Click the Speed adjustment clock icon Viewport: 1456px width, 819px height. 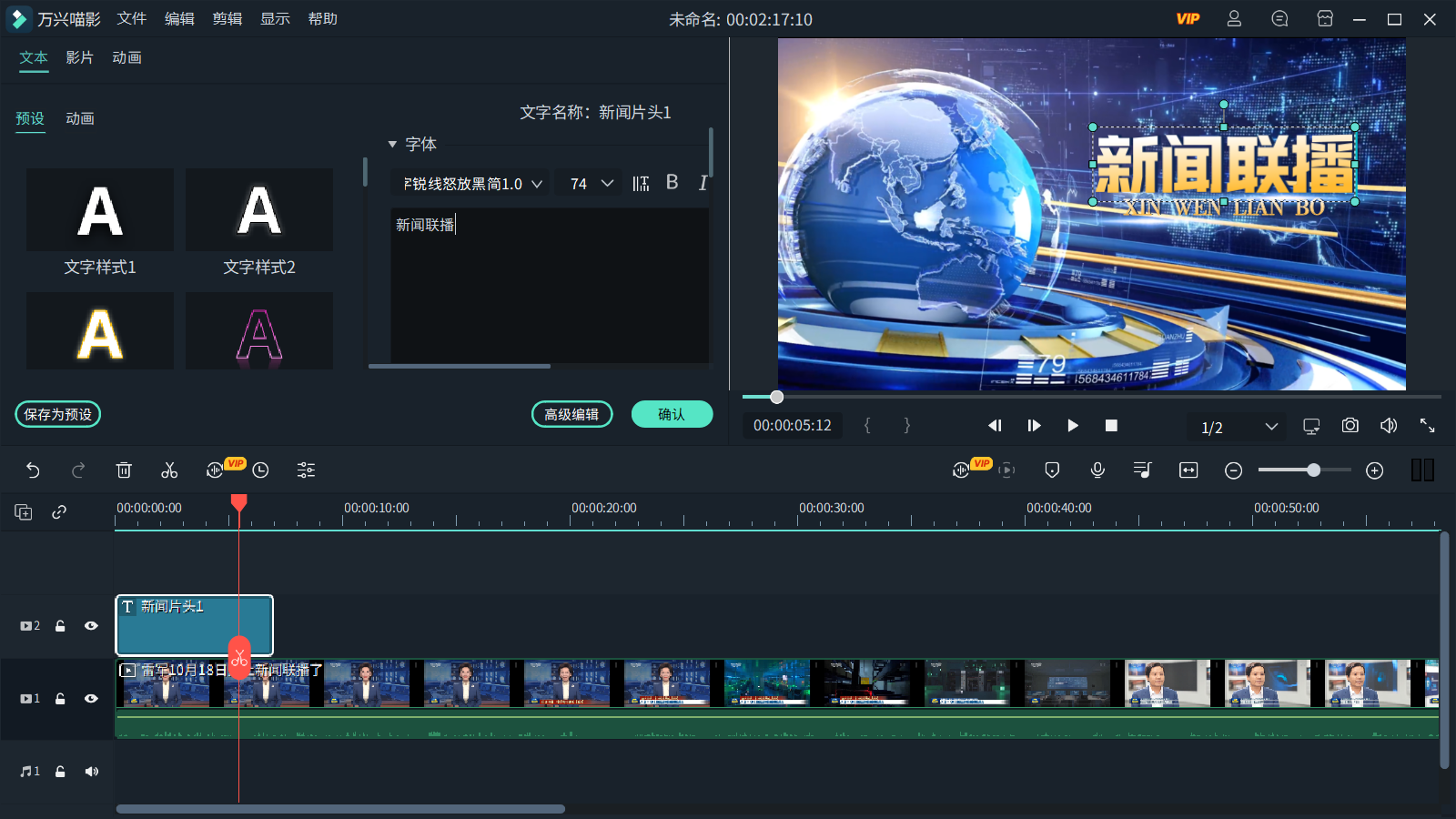[x=260, y=470]
